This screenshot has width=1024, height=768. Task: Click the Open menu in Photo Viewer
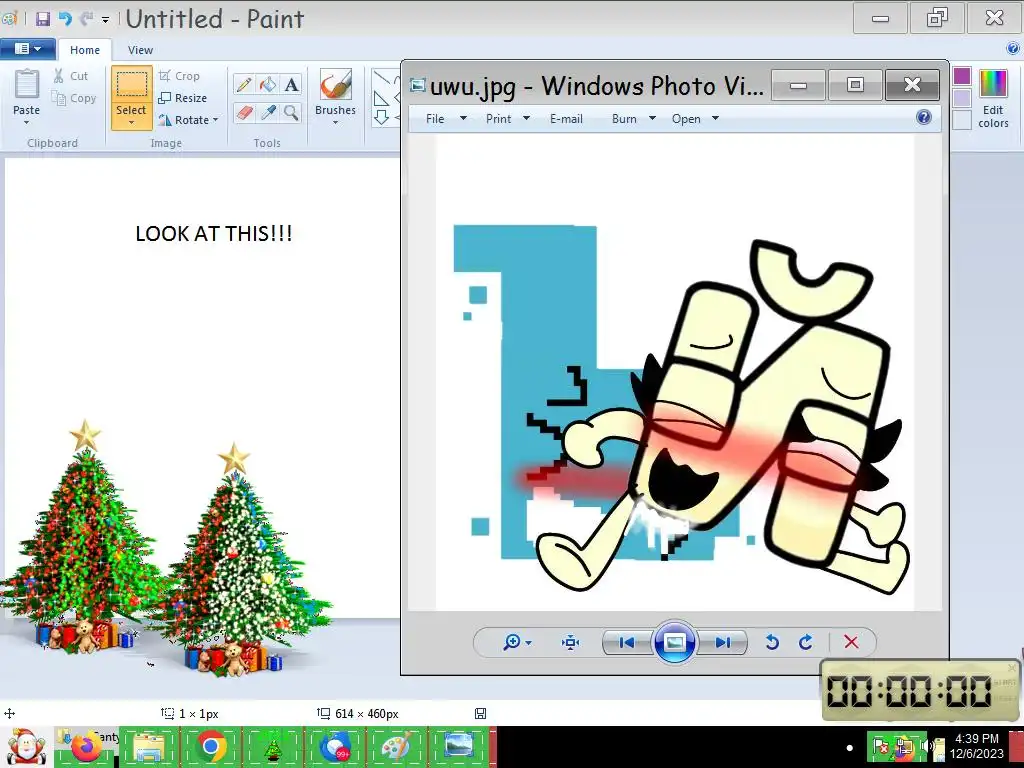(695, 119)
